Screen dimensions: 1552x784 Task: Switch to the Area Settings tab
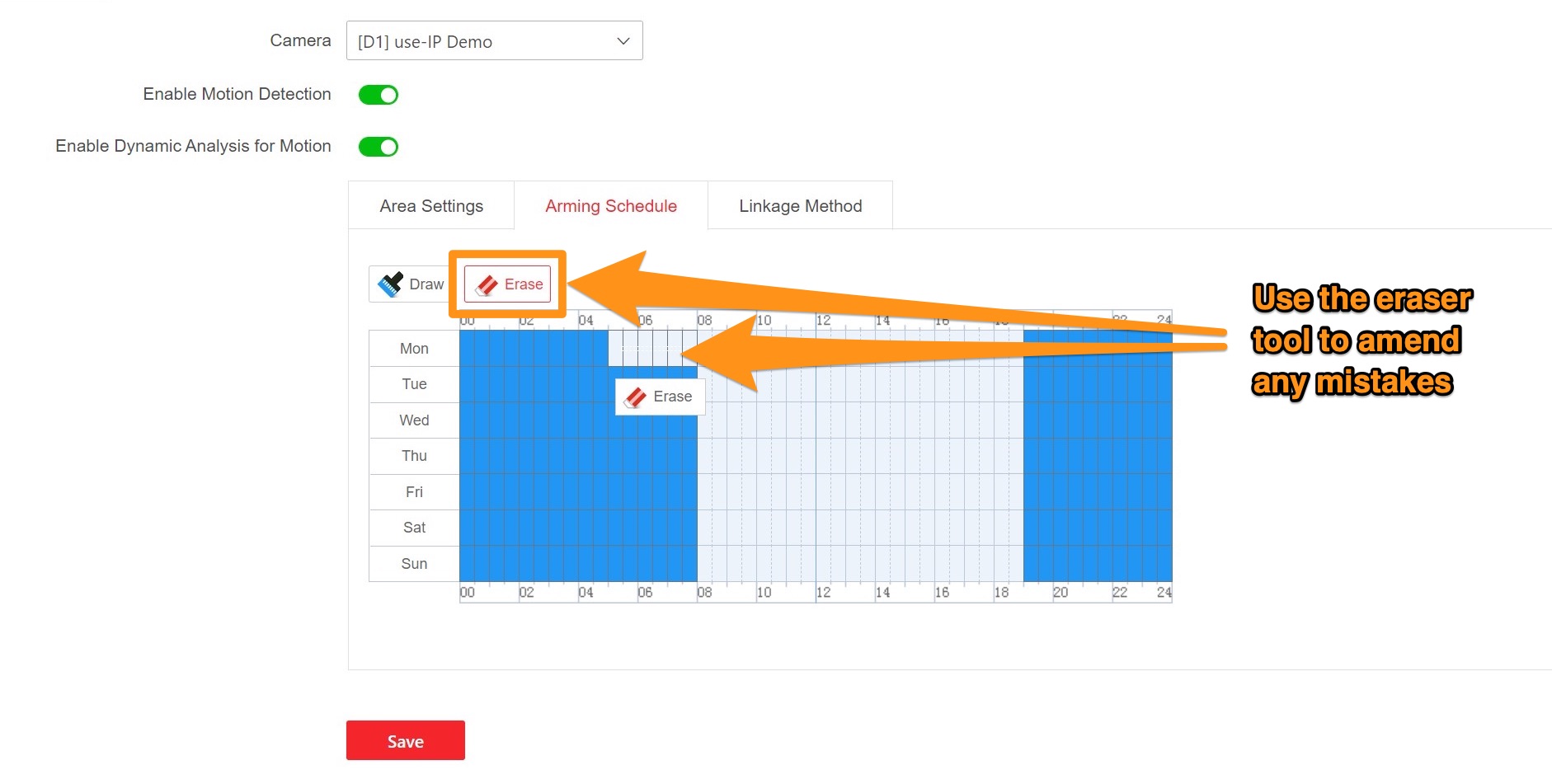(431, 206)
